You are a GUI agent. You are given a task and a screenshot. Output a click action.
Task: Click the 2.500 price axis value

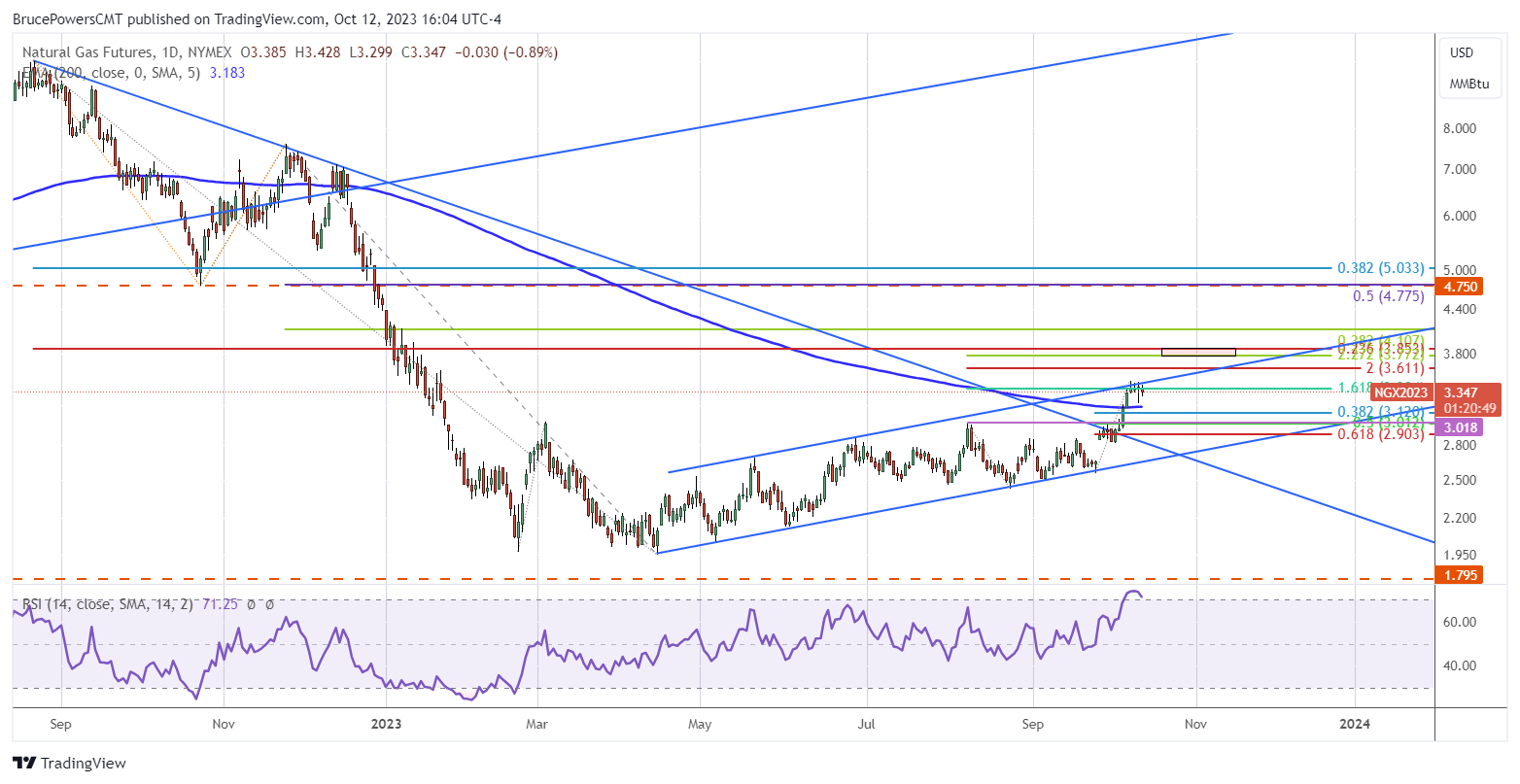click(x=1461, y=480)
